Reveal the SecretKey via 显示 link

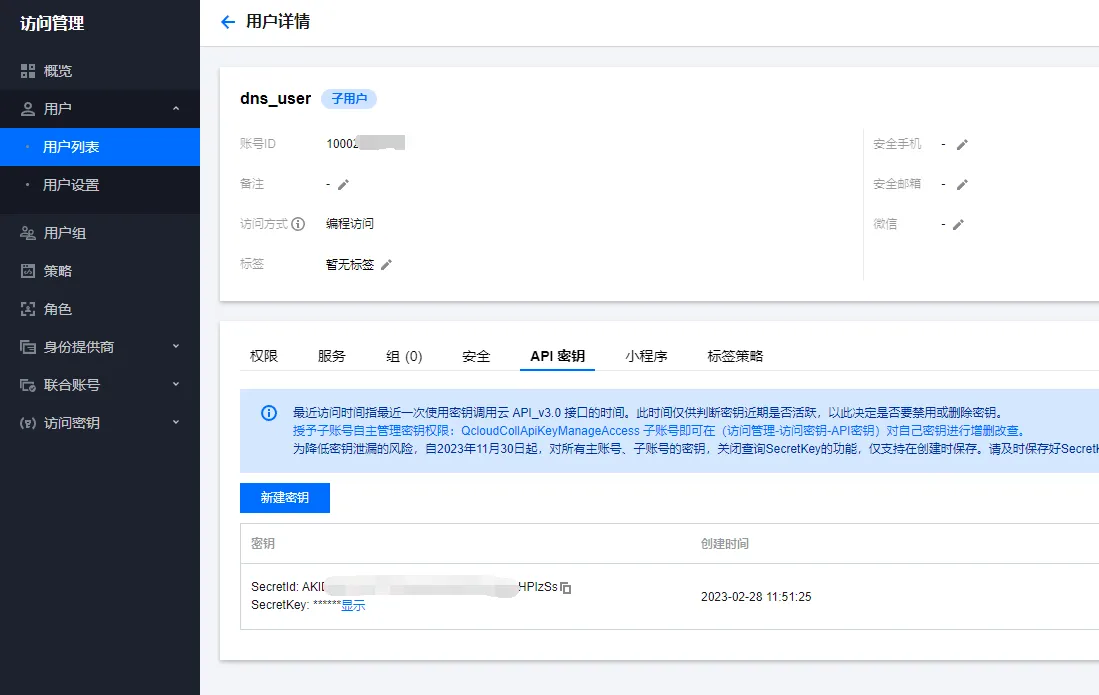pyautogui.click(x=353, y=606)
